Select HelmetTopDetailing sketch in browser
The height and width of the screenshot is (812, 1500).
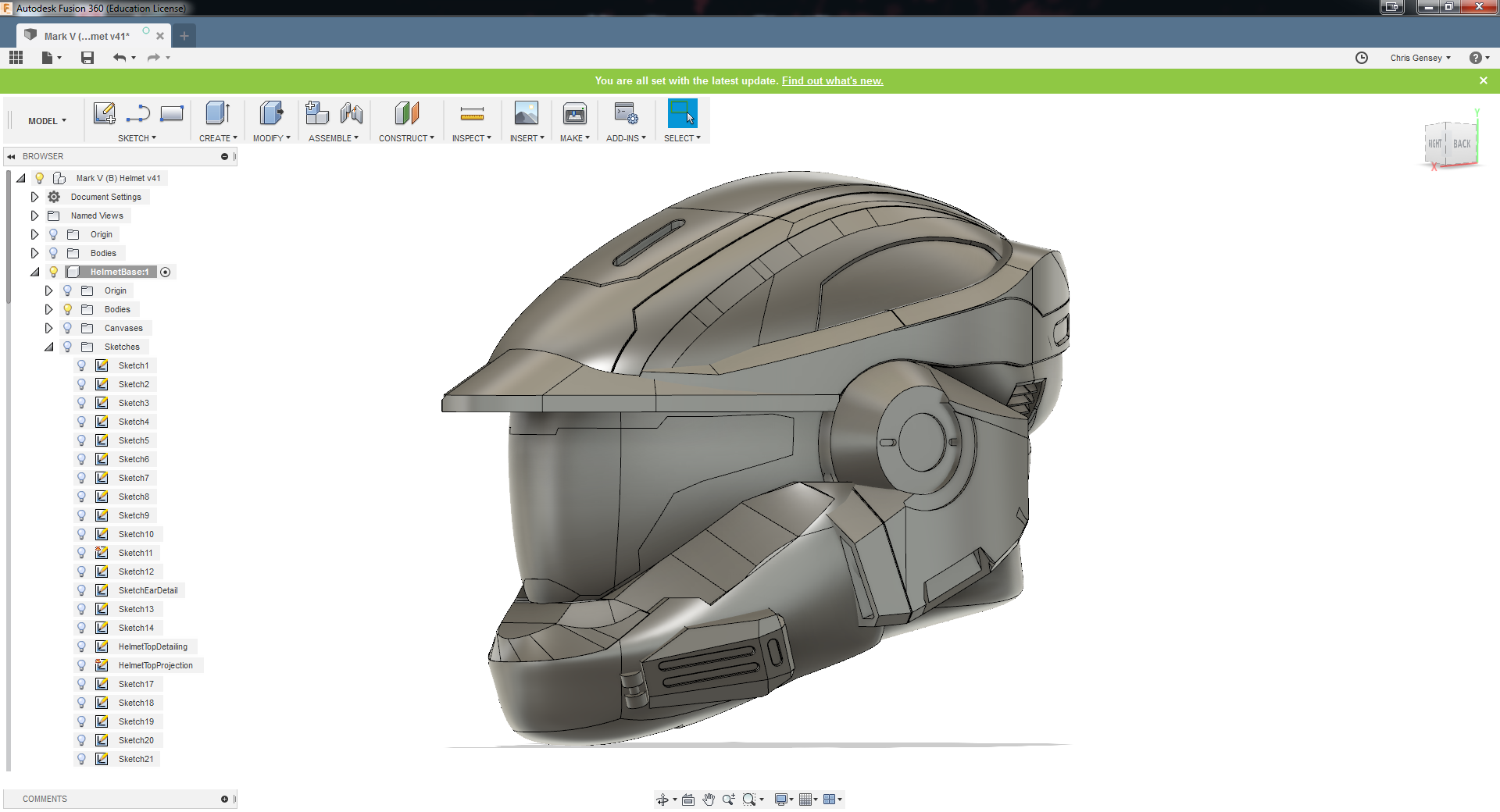[x=153, y=646]
